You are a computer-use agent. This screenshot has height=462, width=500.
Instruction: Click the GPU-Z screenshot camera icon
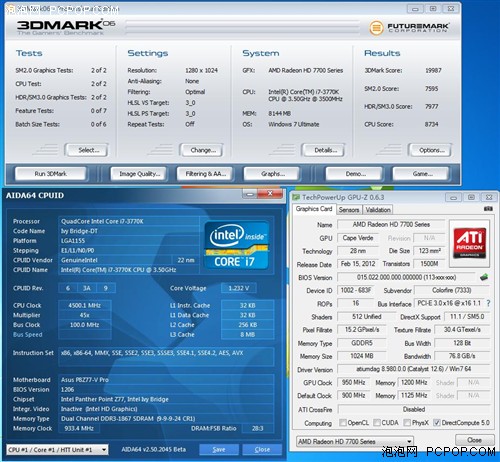(x=488, y=208)
